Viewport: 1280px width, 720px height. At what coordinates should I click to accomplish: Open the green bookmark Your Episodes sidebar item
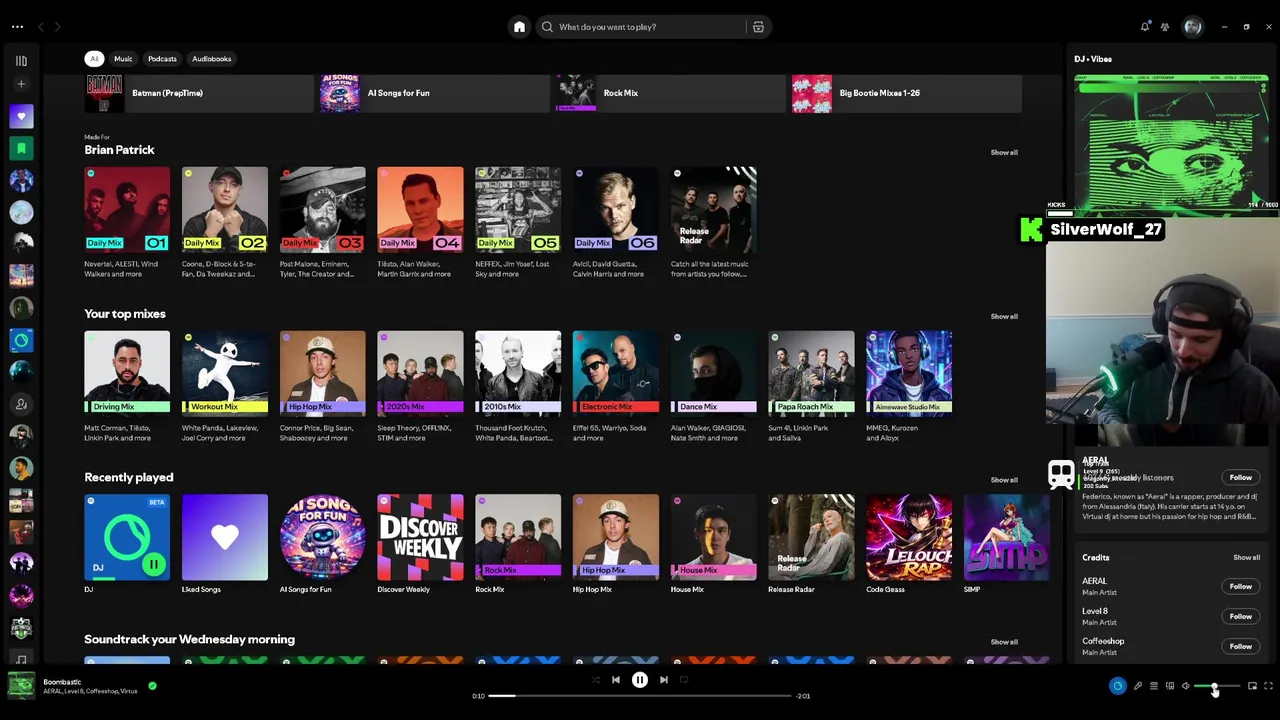(x=21, y=149)
